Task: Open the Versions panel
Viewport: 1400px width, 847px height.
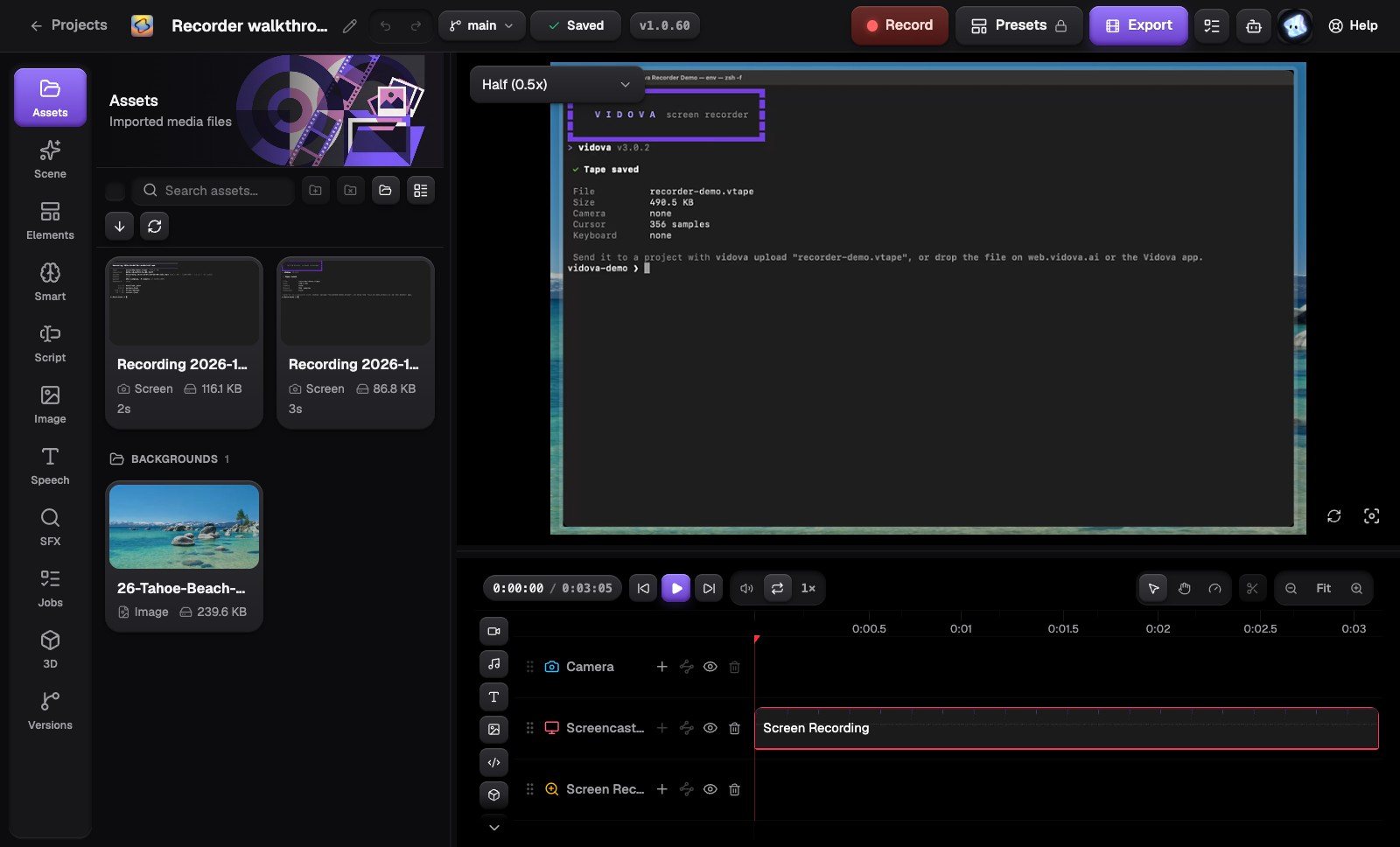Action: pos(50,710)
